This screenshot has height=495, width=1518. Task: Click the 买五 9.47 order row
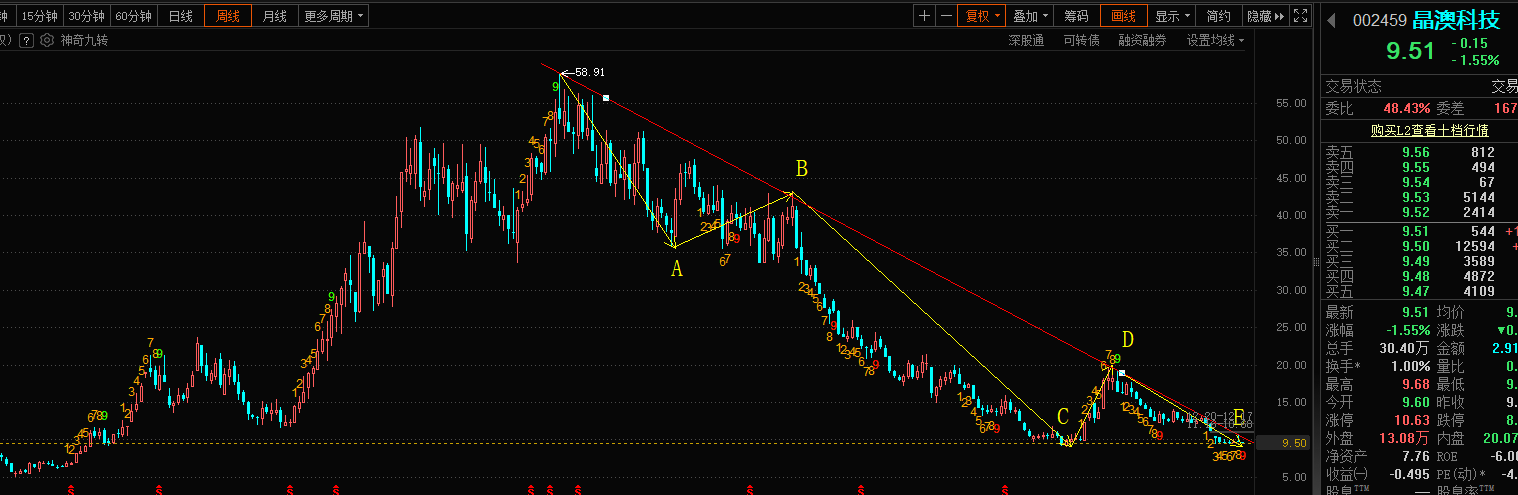tap(1418, 291)
